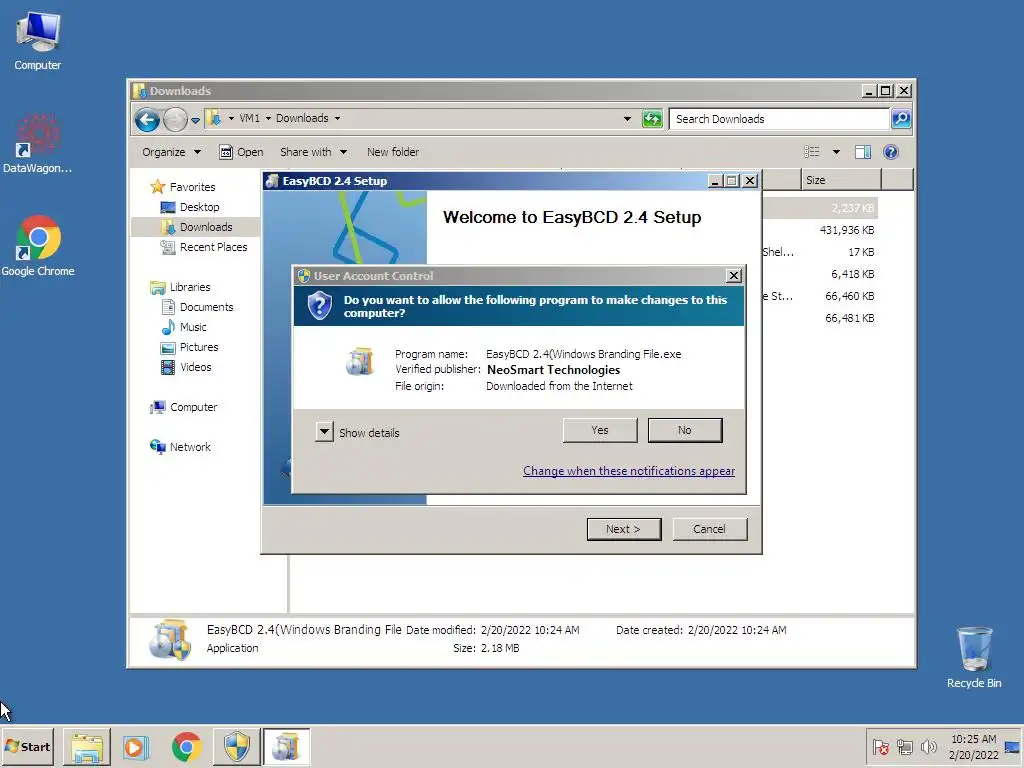Open the Organize dropdown menu
This screenshot has width=1024, height=768.
(172, 152)
